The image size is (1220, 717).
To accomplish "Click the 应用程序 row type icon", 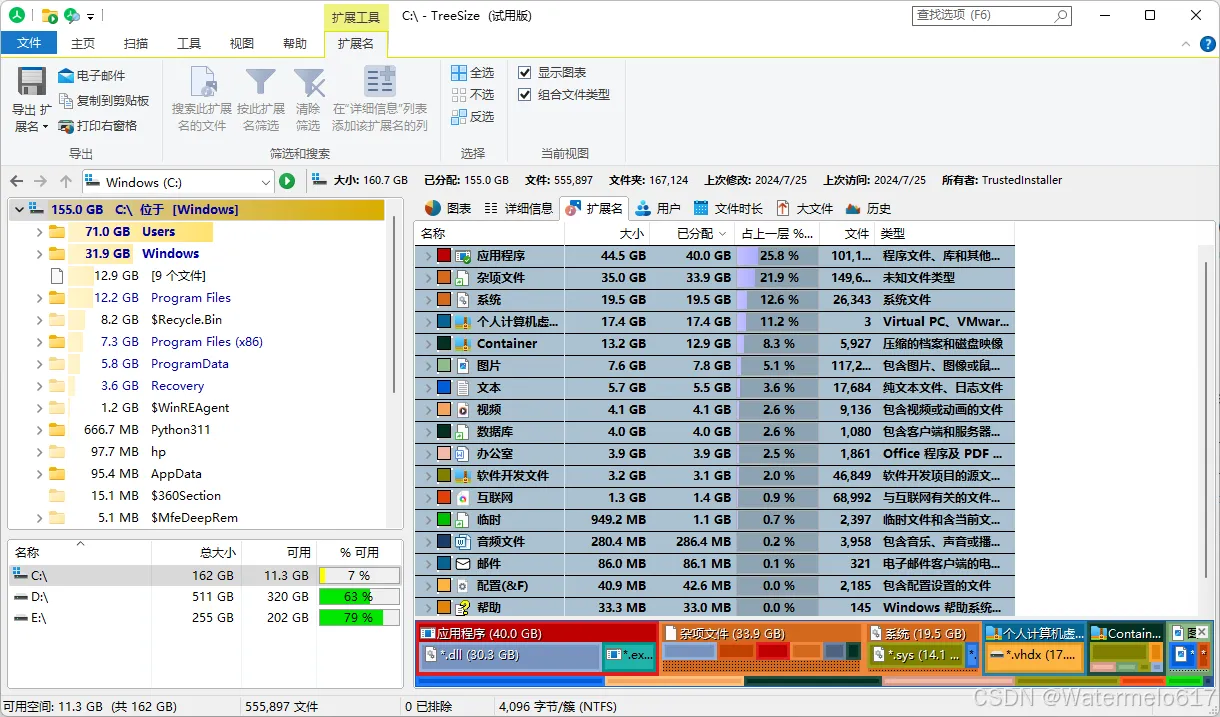I will pos(463,256).
